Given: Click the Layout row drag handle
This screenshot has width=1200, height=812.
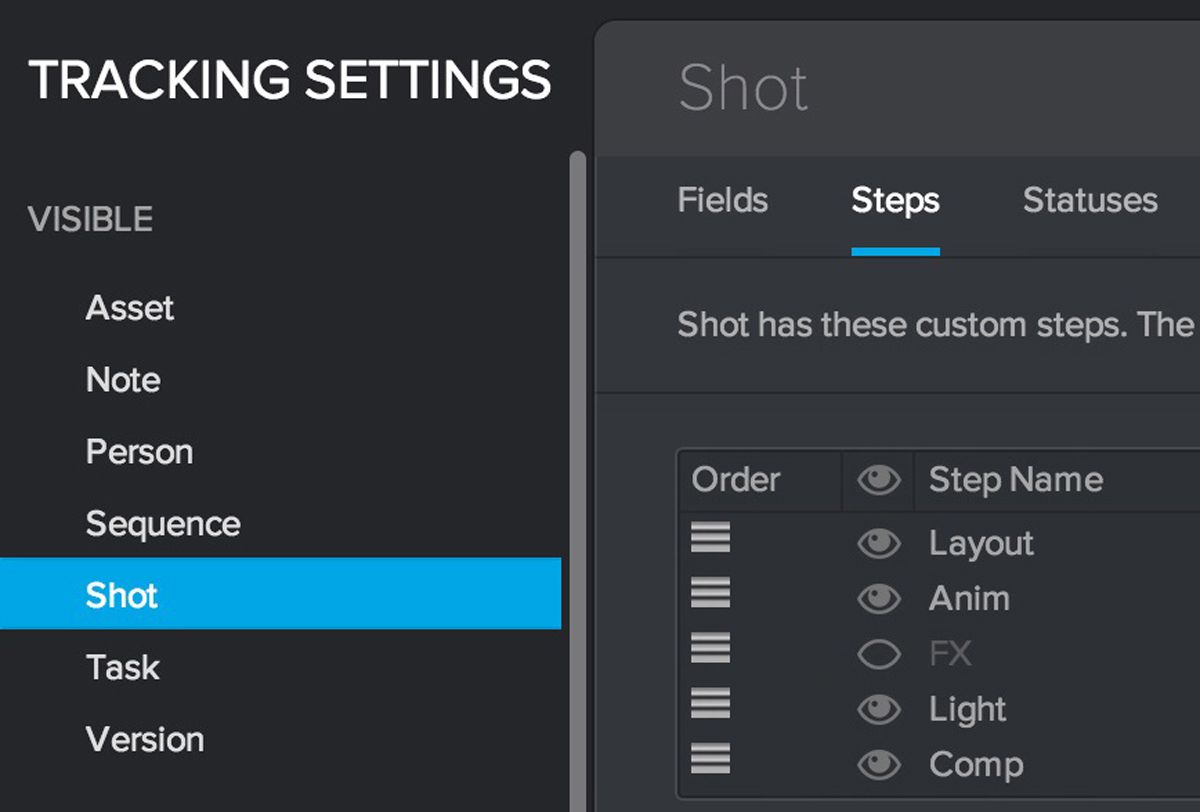Looking at the screenshot, I should 710,539.
